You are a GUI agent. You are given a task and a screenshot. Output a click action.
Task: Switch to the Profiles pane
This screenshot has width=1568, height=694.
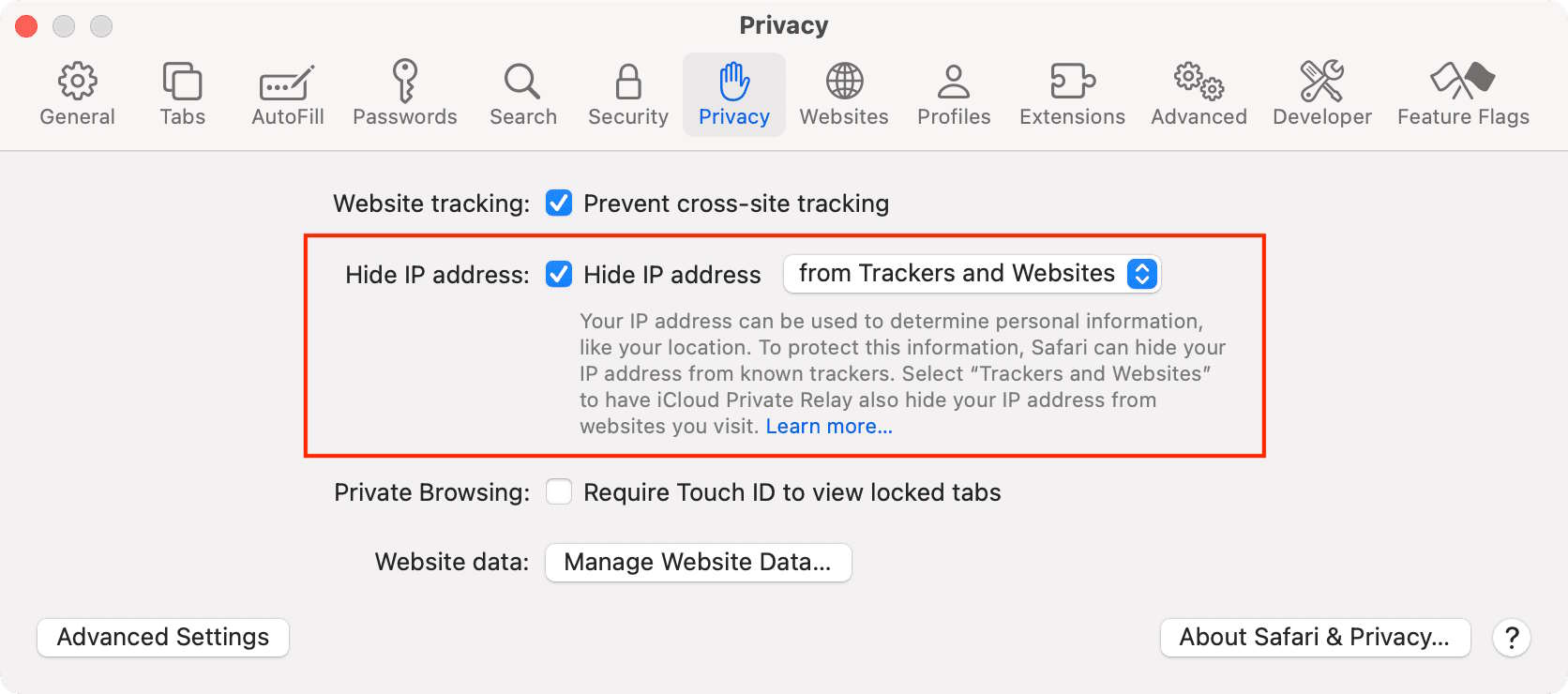tap(953, 91)
